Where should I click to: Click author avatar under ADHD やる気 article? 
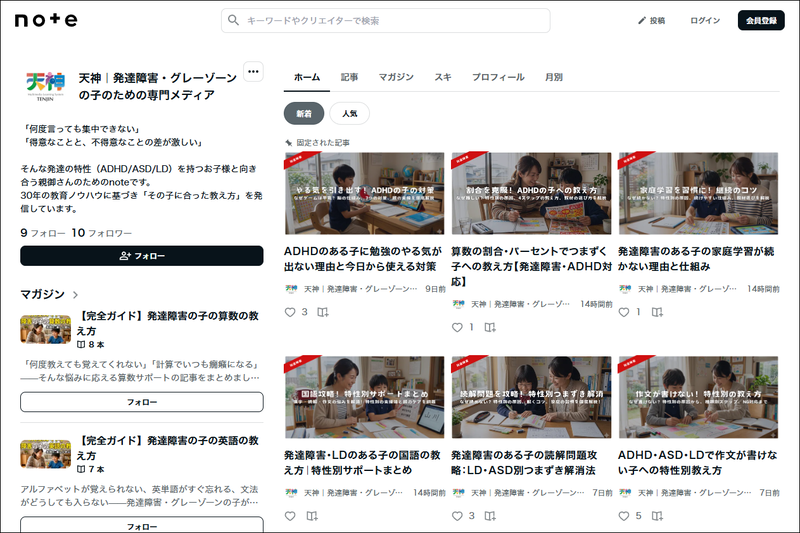point(291,289)
